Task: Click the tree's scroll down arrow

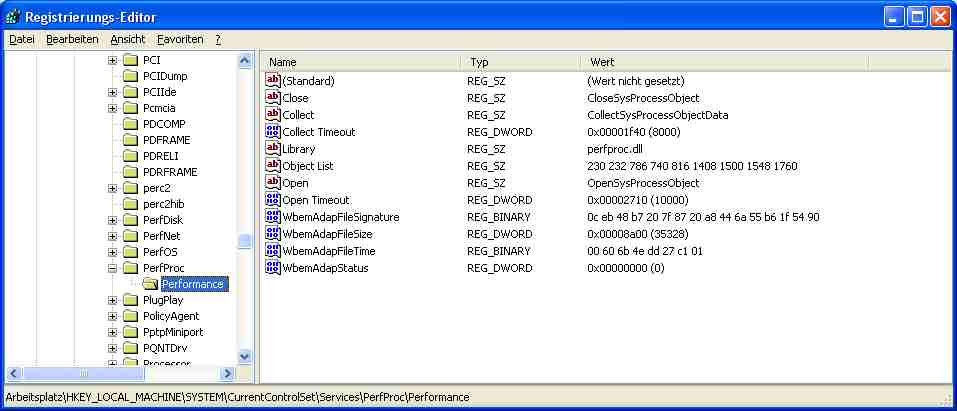Action: click(245, 356)
